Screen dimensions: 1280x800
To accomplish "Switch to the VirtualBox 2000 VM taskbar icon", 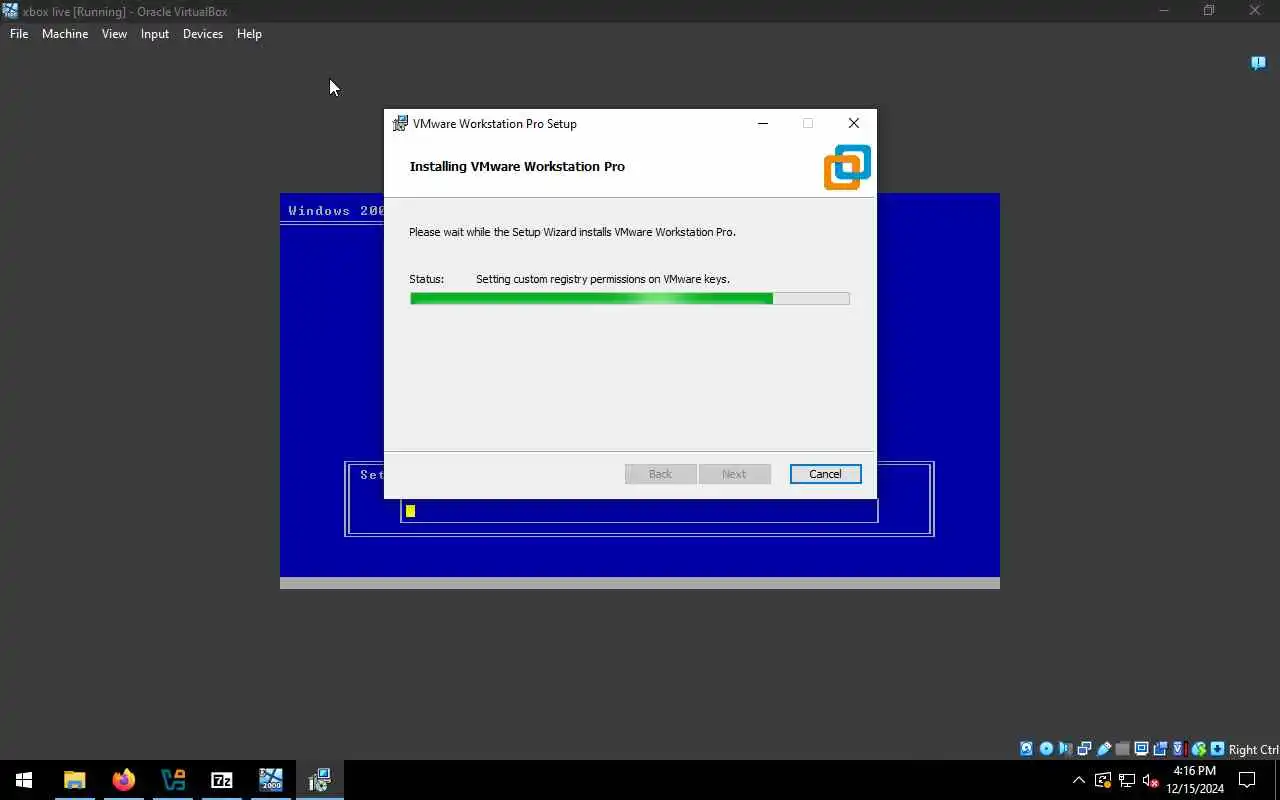I will [270, 780].
